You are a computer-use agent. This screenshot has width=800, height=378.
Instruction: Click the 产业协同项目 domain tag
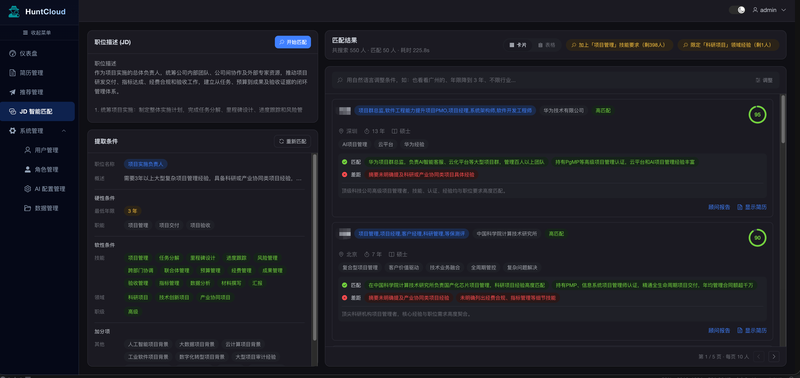pyautogui.click(x=215, y=297)
